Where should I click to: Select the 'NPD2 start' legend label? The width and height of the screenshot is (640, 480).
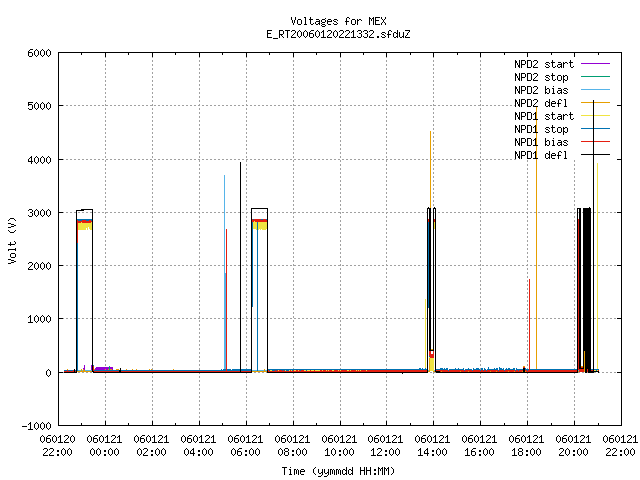tap(544, 64)
